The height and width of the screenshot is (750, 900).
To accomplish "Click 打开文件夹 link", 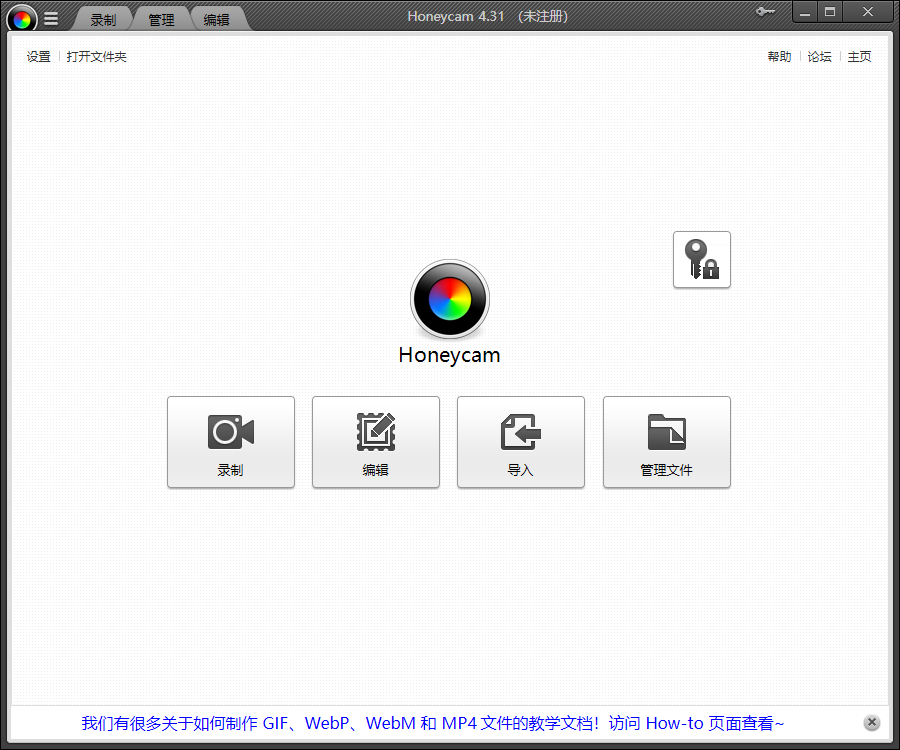I will 96,56.
